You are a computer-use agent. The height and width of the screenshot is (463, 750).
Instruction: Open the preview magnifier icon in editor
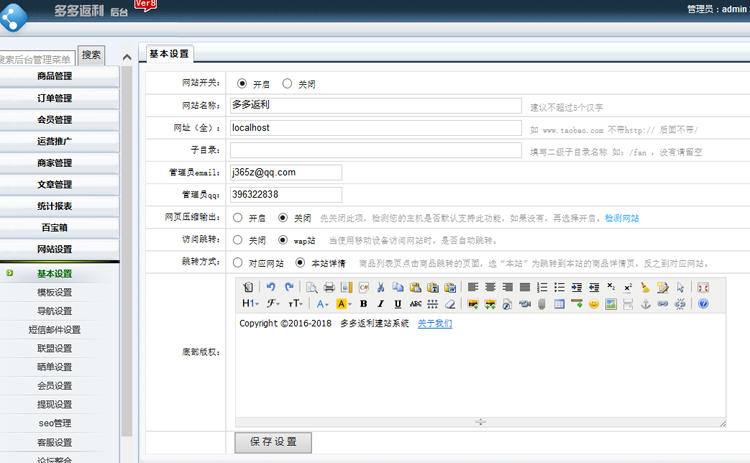[311, 287]
